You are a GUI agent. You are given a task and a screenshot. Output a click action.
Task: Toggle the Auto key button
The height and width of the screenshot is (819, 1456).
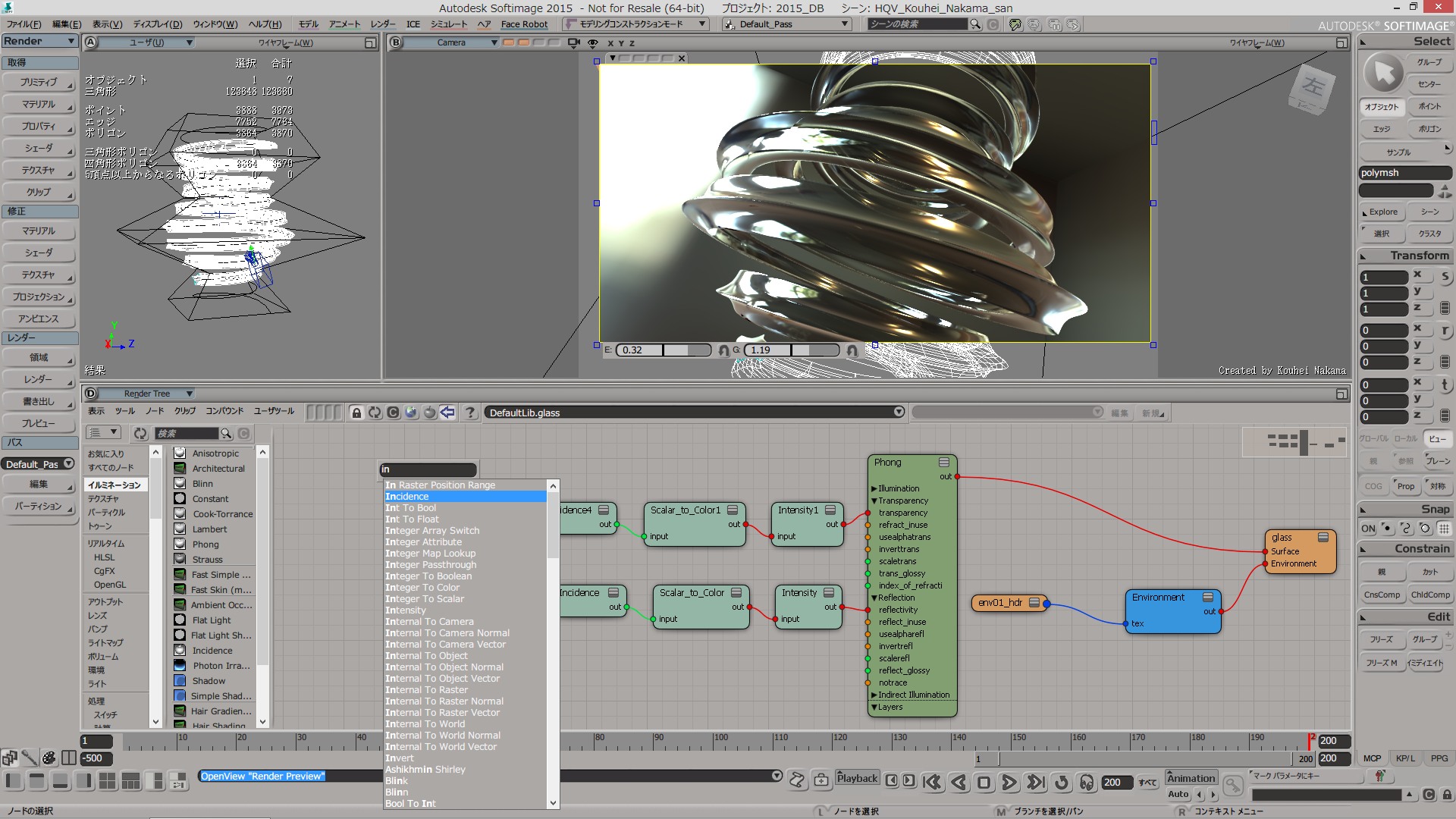[x=1178, y=794]
